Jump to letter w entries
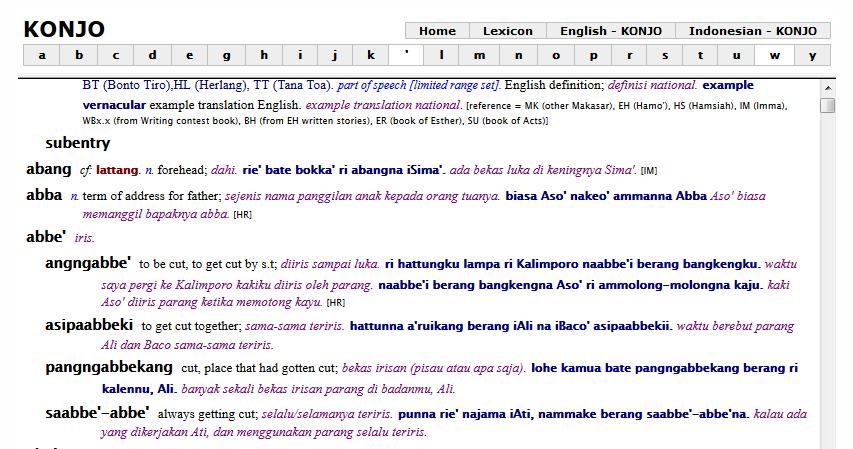The width and height of the screenshot is (853, 449). (x=775, y=56)
